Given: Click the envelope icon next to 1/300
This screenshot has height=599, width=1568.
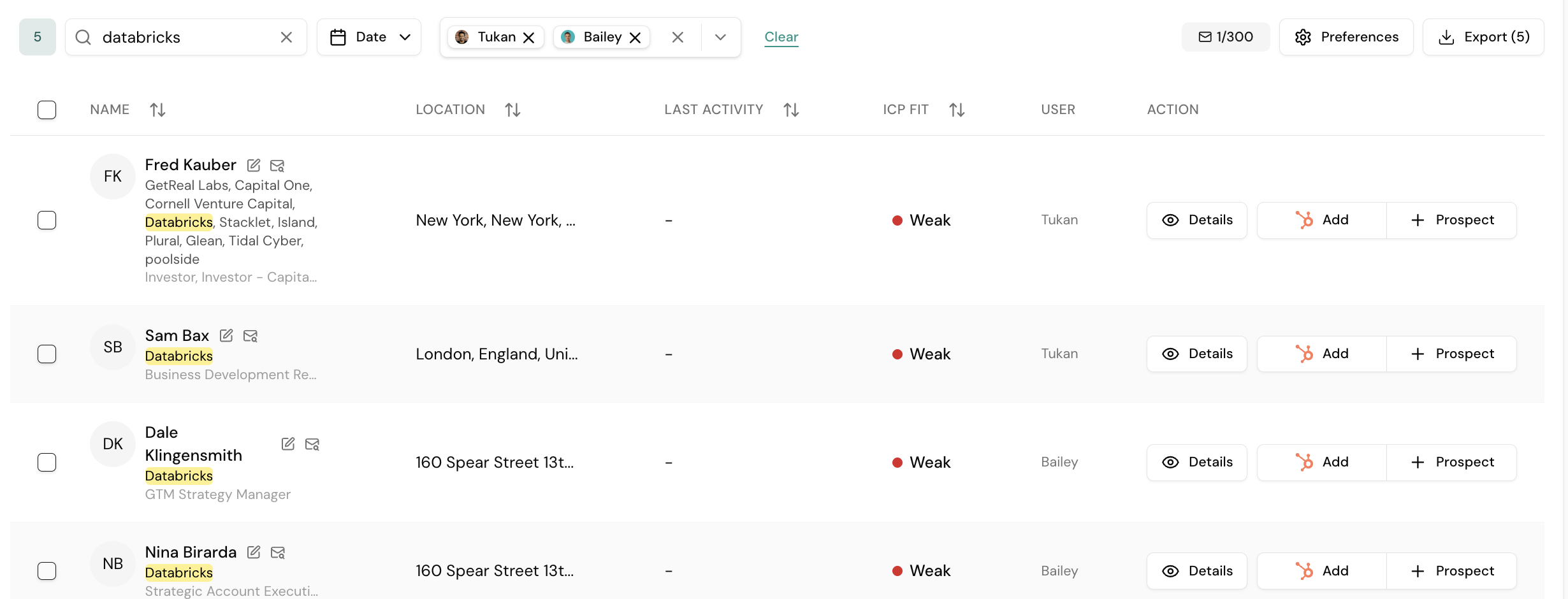Looking at the screenshot, I should click(1204, 37).
